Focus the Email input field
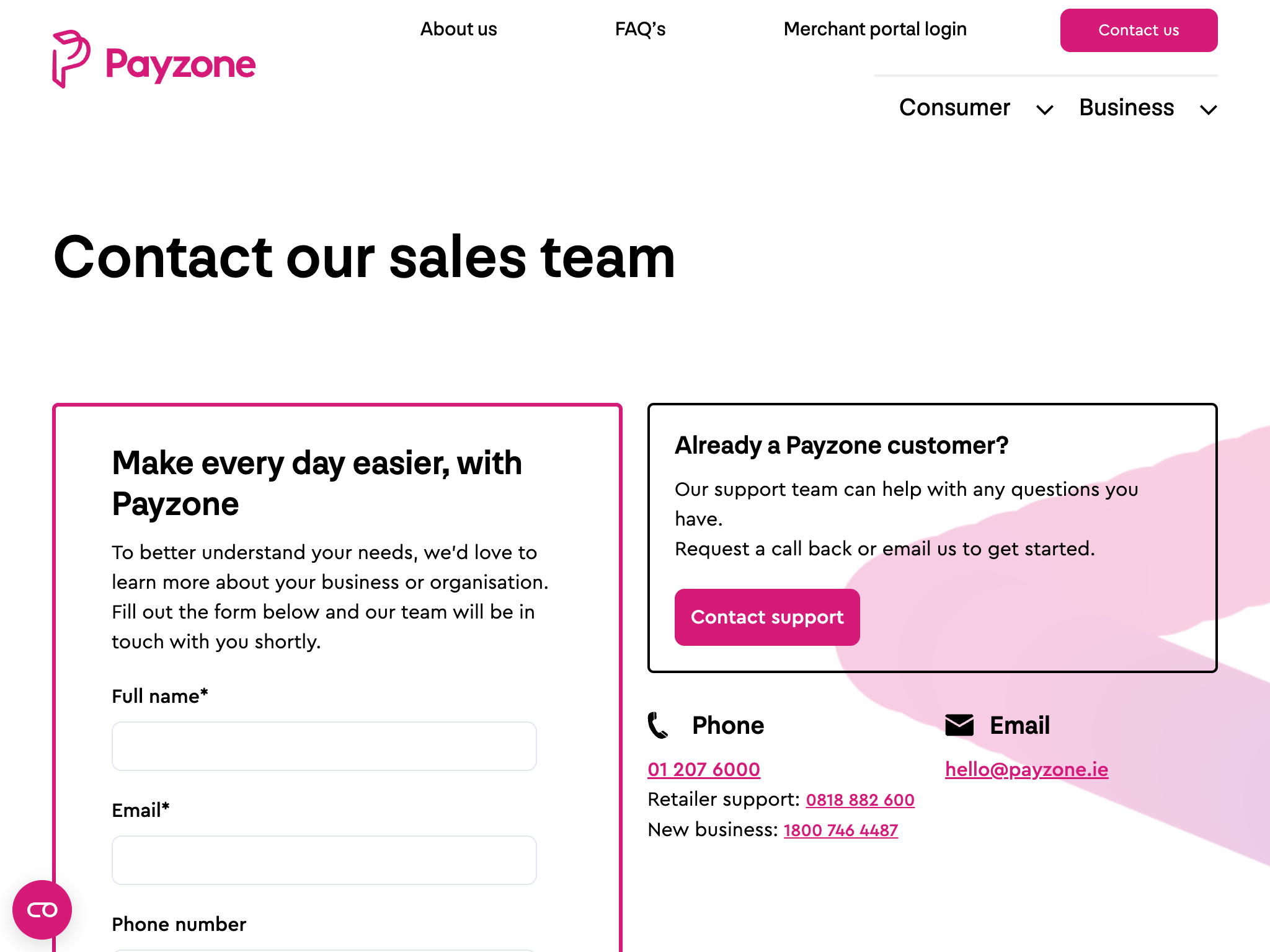 [324, 860]
